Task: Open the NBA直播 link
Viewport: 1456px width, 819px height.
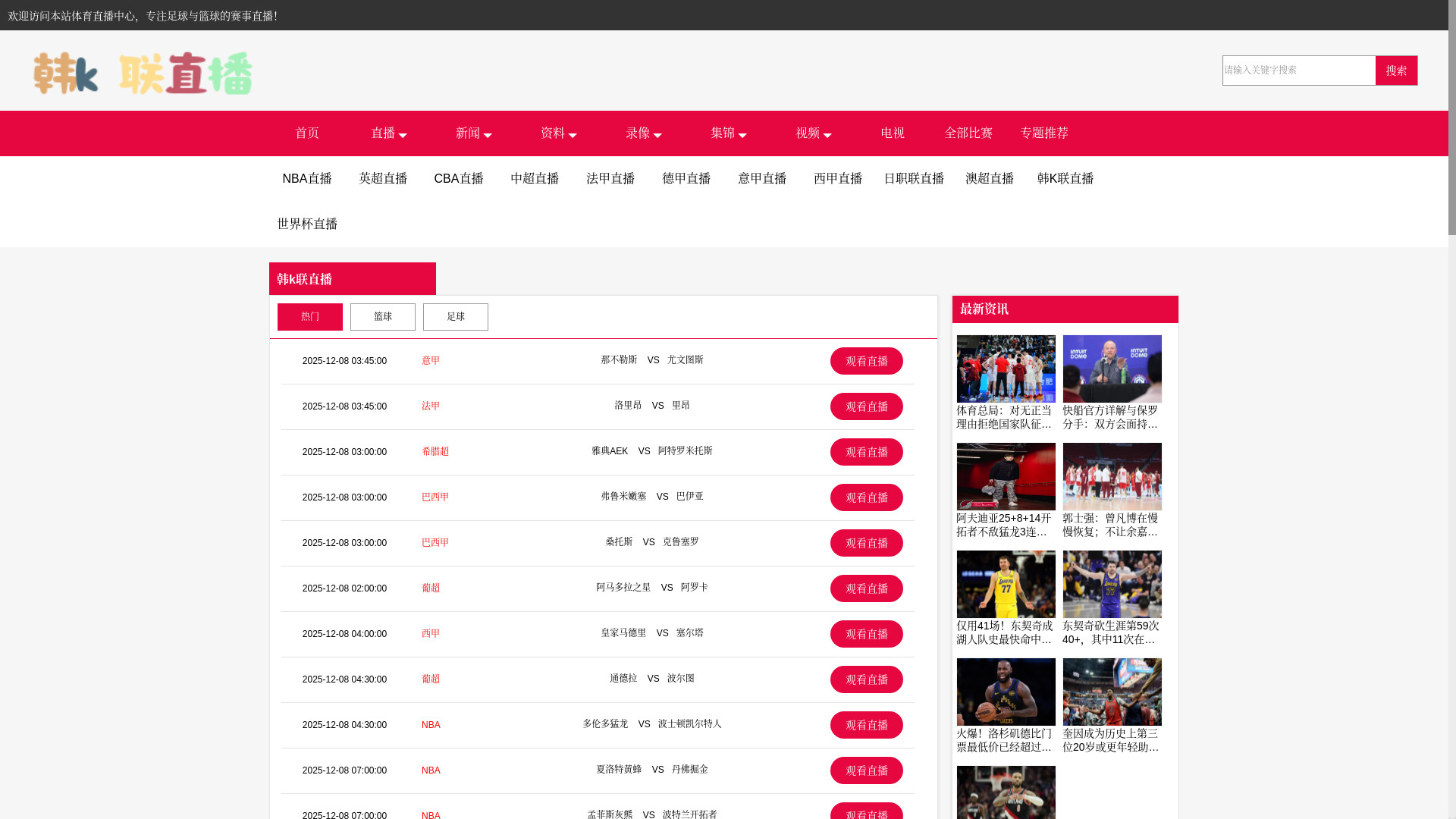Action: click(x=307, y=179)
